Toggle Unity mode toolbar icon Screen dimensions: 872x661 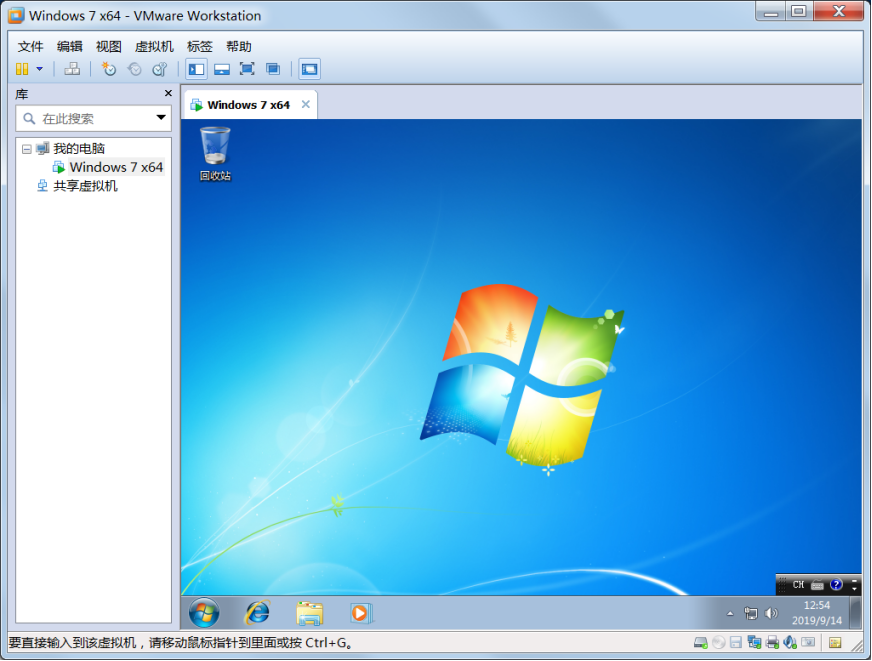[272, 69]
